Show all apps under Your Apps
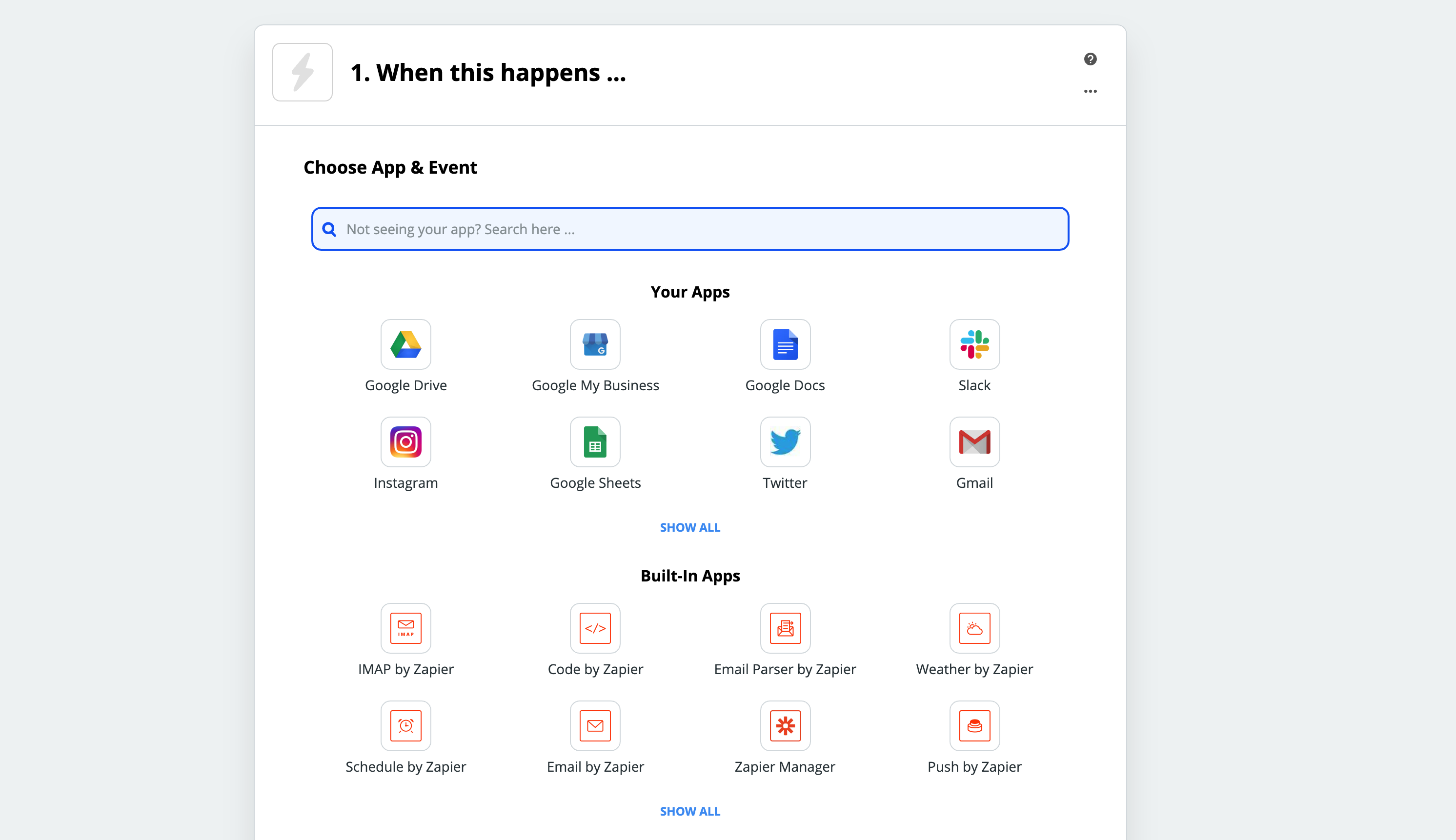Screen dimensions: 1456x840 click(x=689, y=527)
